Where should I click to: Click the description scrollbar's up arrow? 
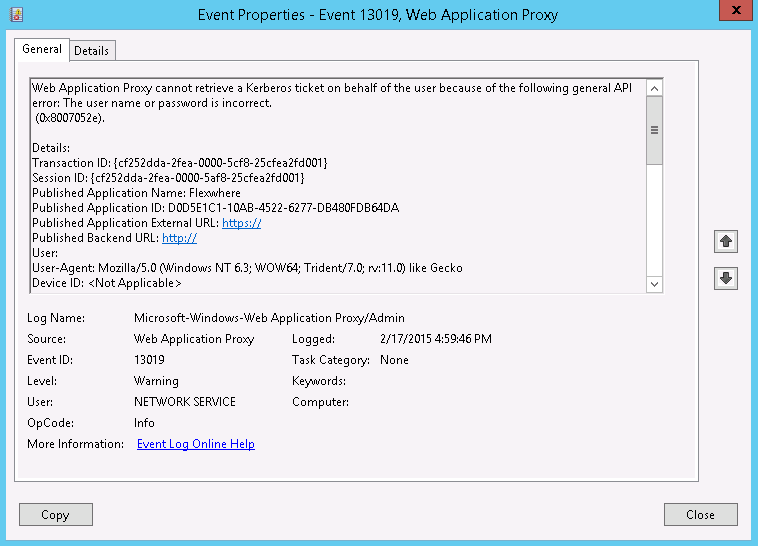655,87
